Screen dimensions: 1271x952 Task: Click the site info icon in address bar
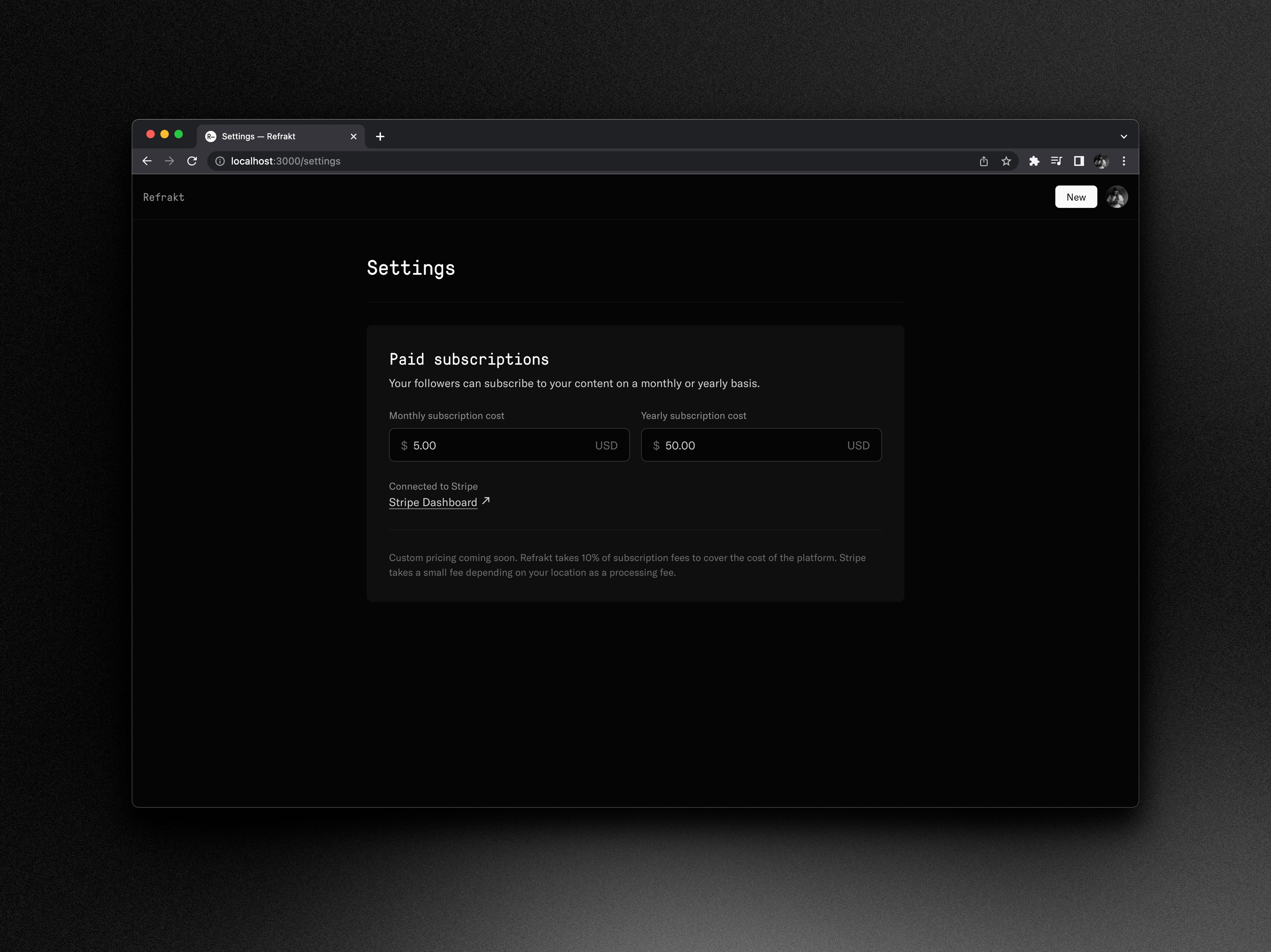pyautogui.click(x=220, y=161)
